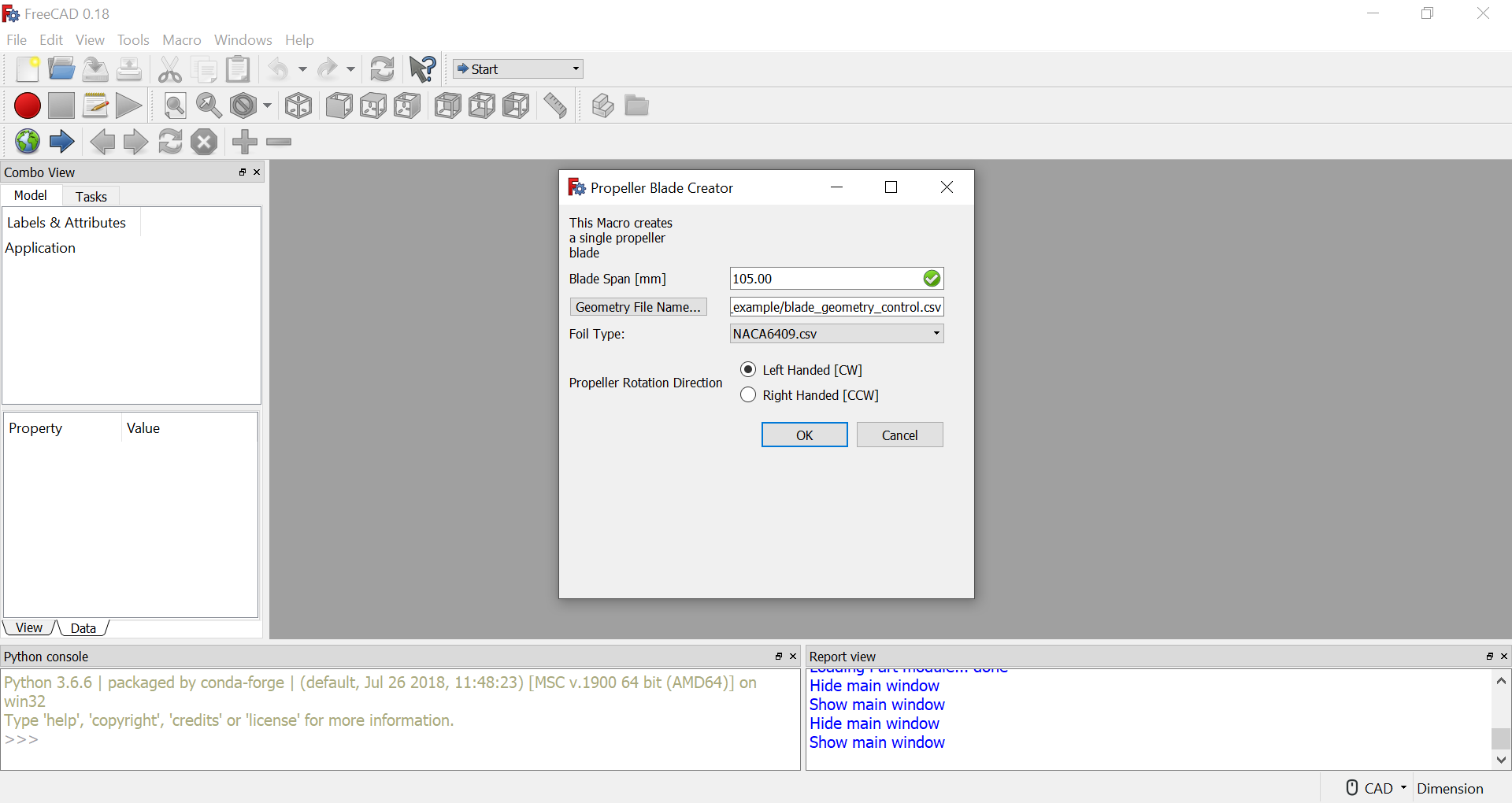Open the Edit menu
Image resolution: width=1512 pixels, height=803 pixels.
(x=51, y=40)
